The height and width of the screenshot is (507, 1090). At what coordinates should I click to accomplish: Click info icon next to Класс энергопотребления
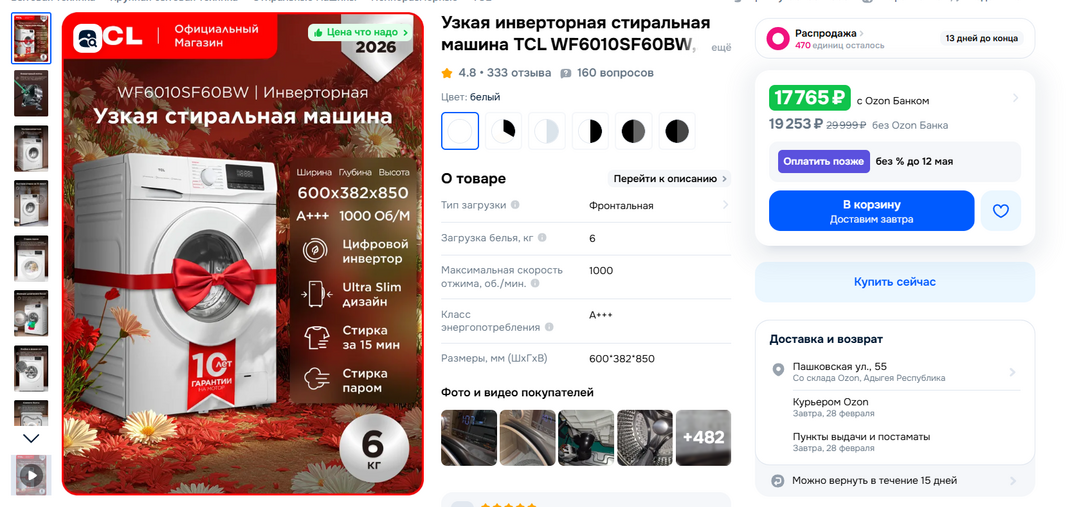coord(549,327)
